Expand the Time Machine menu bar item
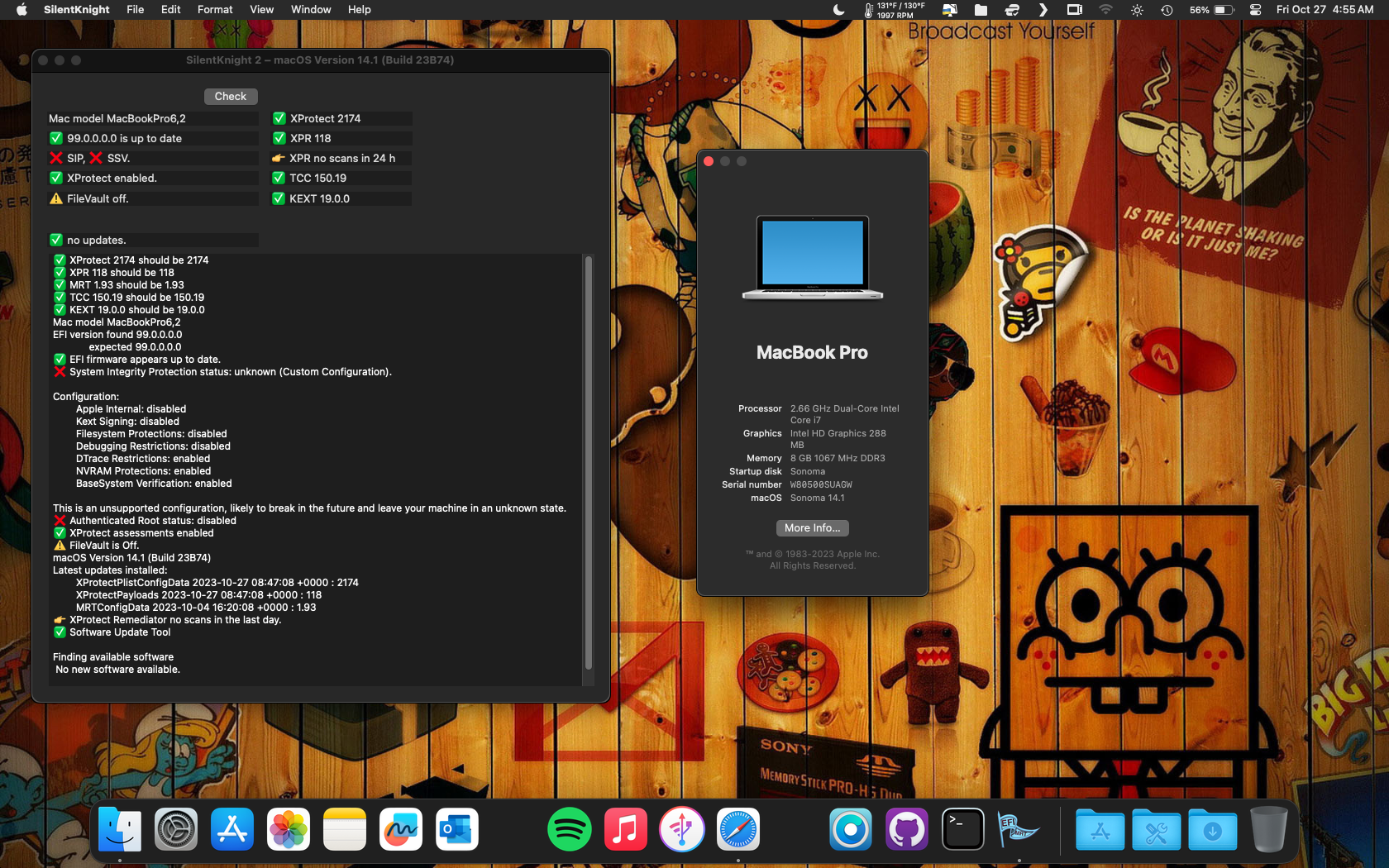This screenshot has width=1389, height=868. [x=1167, y=10]
